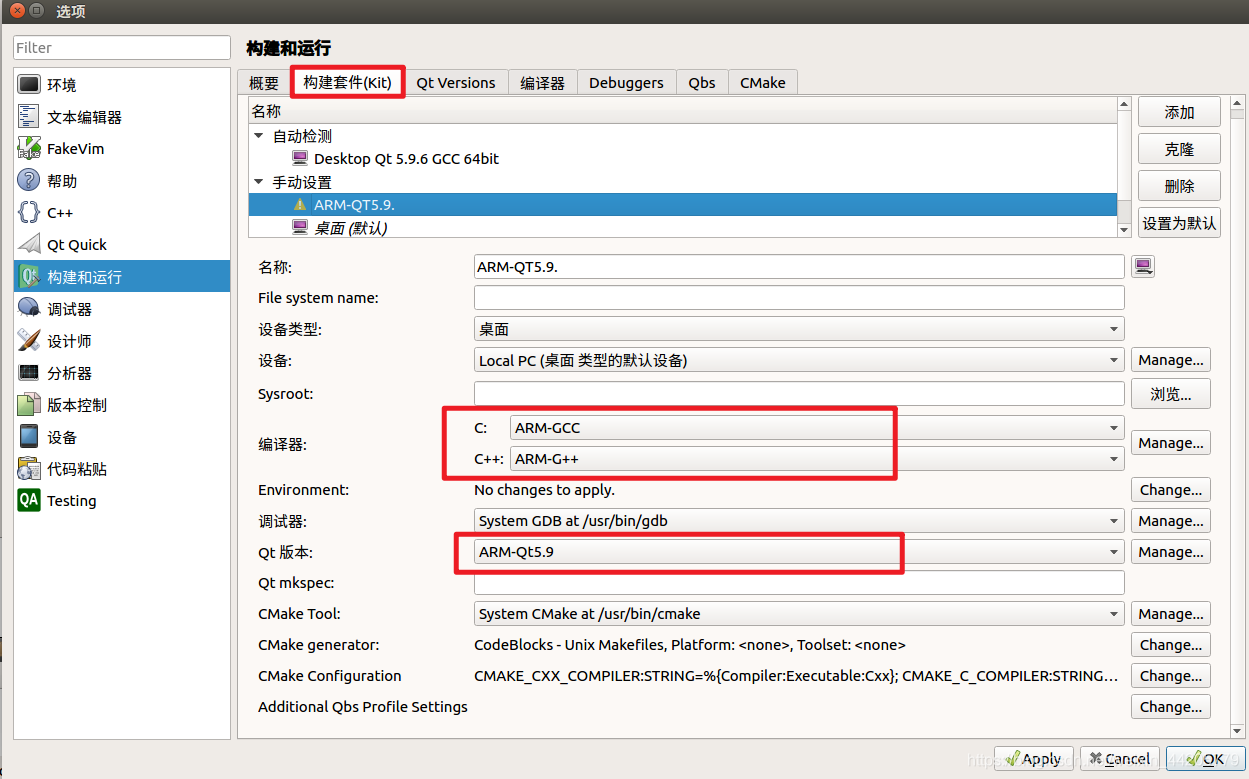Click the 克隆 button
This screenshot has height=779, width=1249.
(x=1180, y=149)
